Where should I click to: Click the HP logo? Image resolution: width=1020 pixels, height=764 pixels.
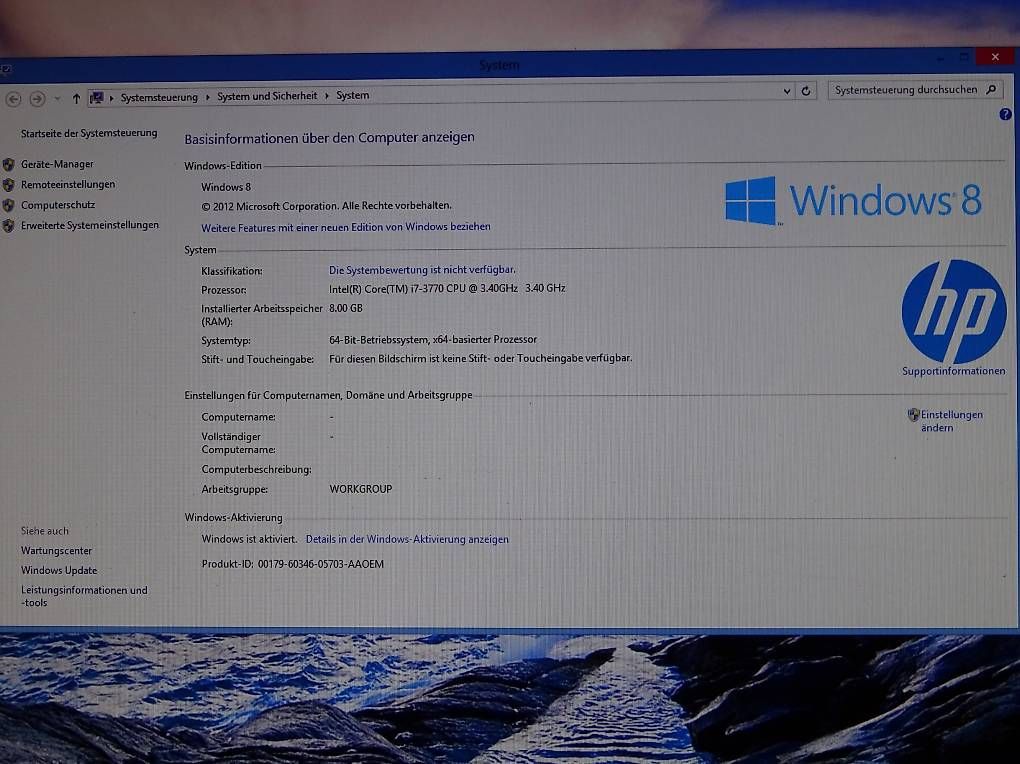(954, 312)
